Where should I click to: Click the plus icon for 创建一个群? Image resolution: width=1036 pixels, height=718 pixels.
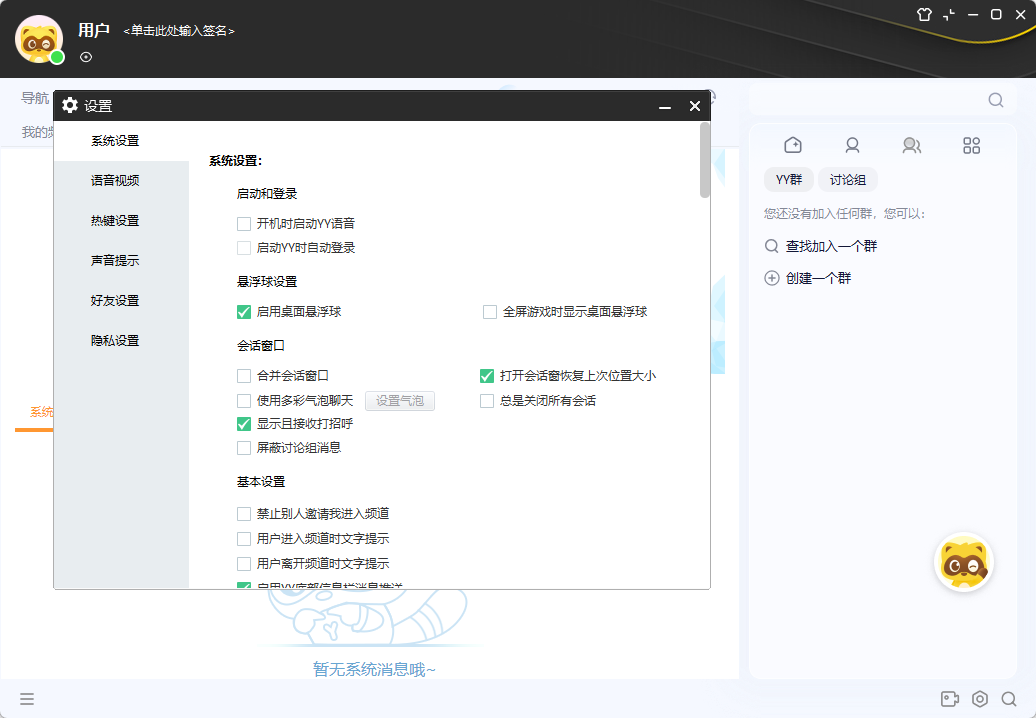coord(772,278)
